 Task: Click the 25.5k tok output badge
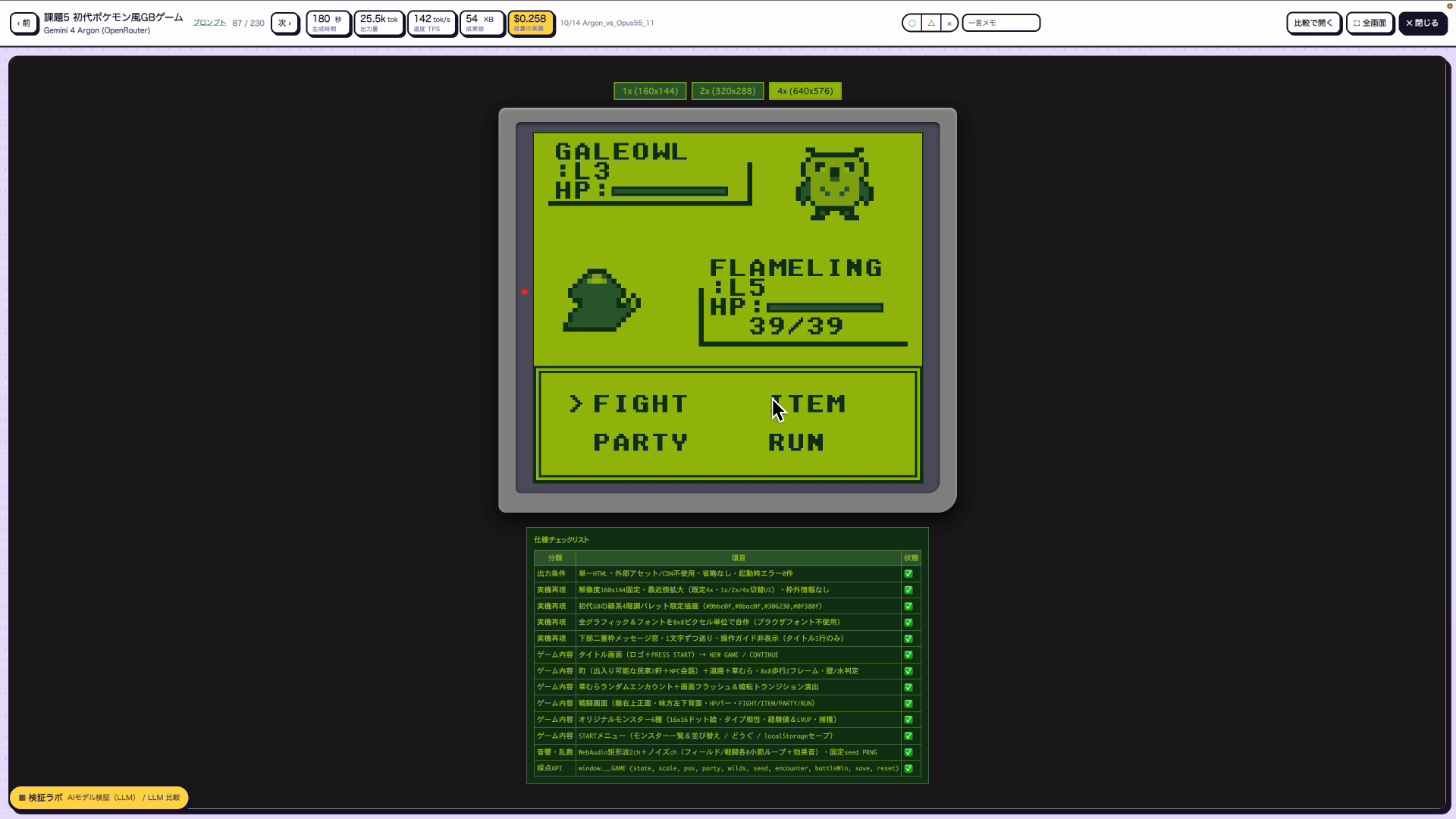click(x=378, y=24)
